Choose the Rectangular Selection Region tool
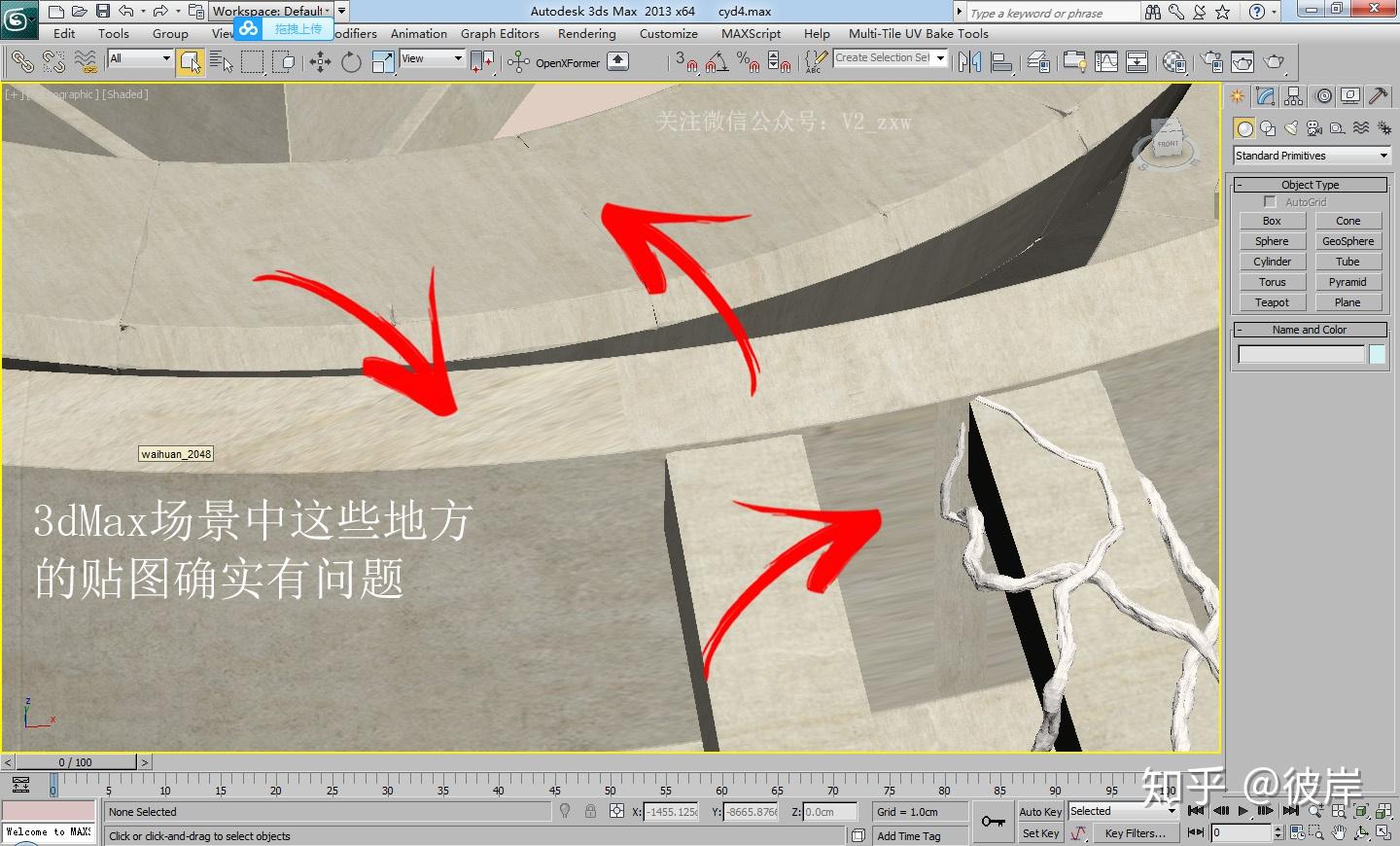 [x=253, y=62]
